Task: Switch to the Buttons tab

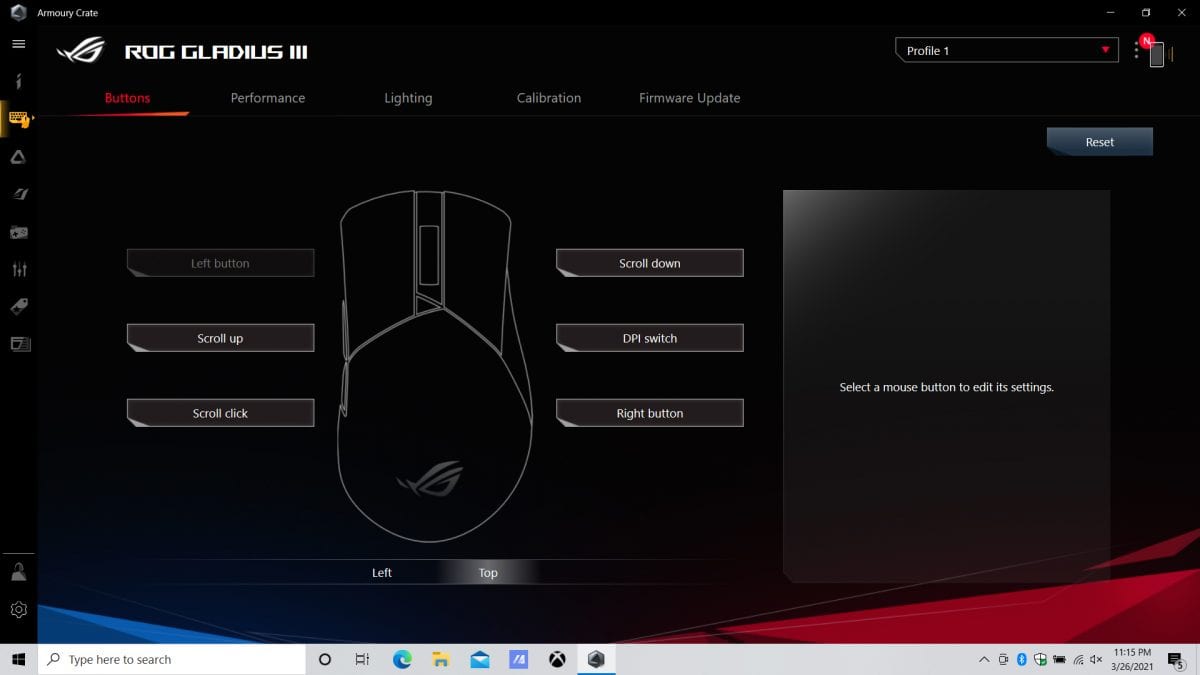Action: 127,98
